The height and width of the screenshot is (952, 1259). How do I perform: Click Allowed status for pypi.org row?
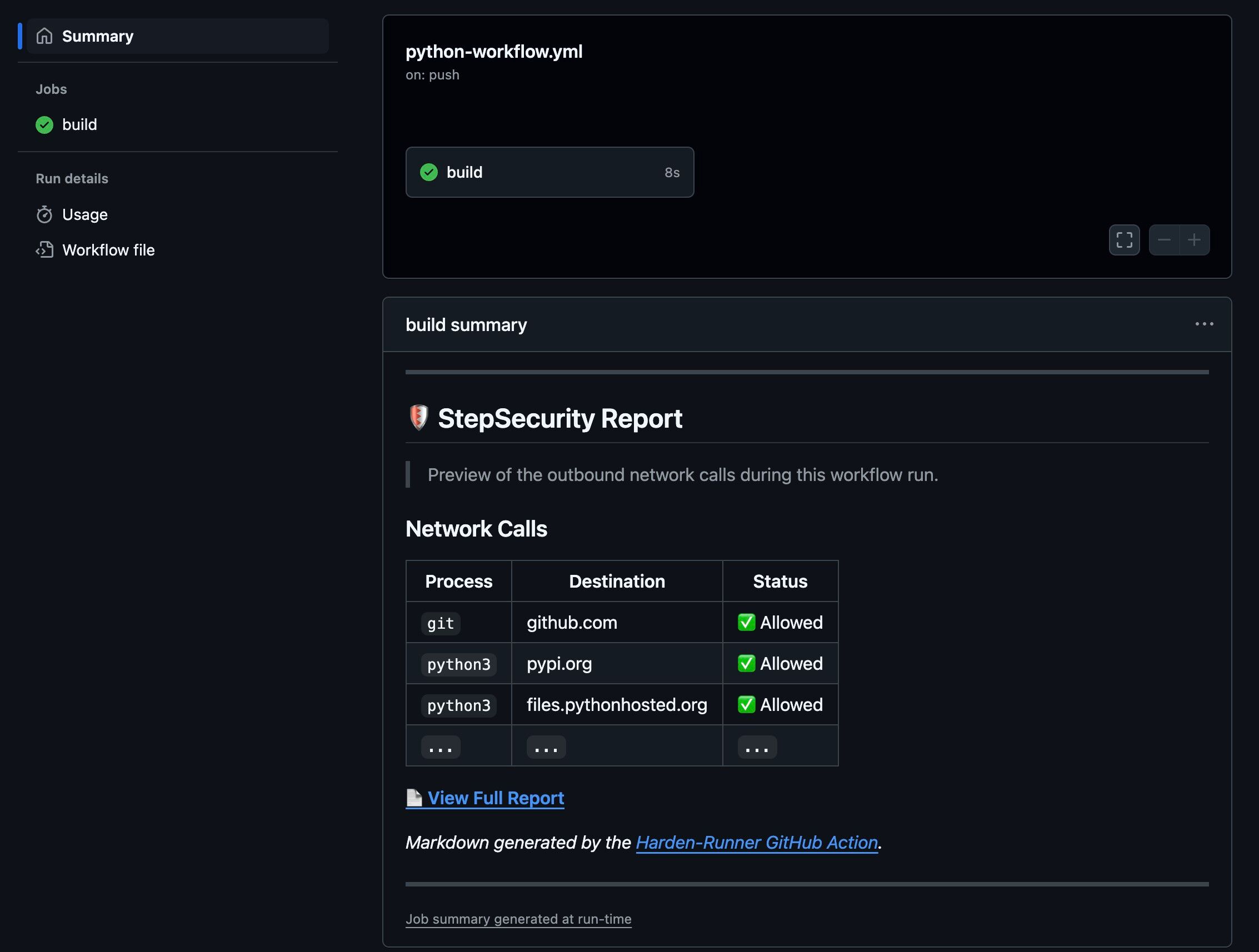pyautogui.click(x=780, y=664)
